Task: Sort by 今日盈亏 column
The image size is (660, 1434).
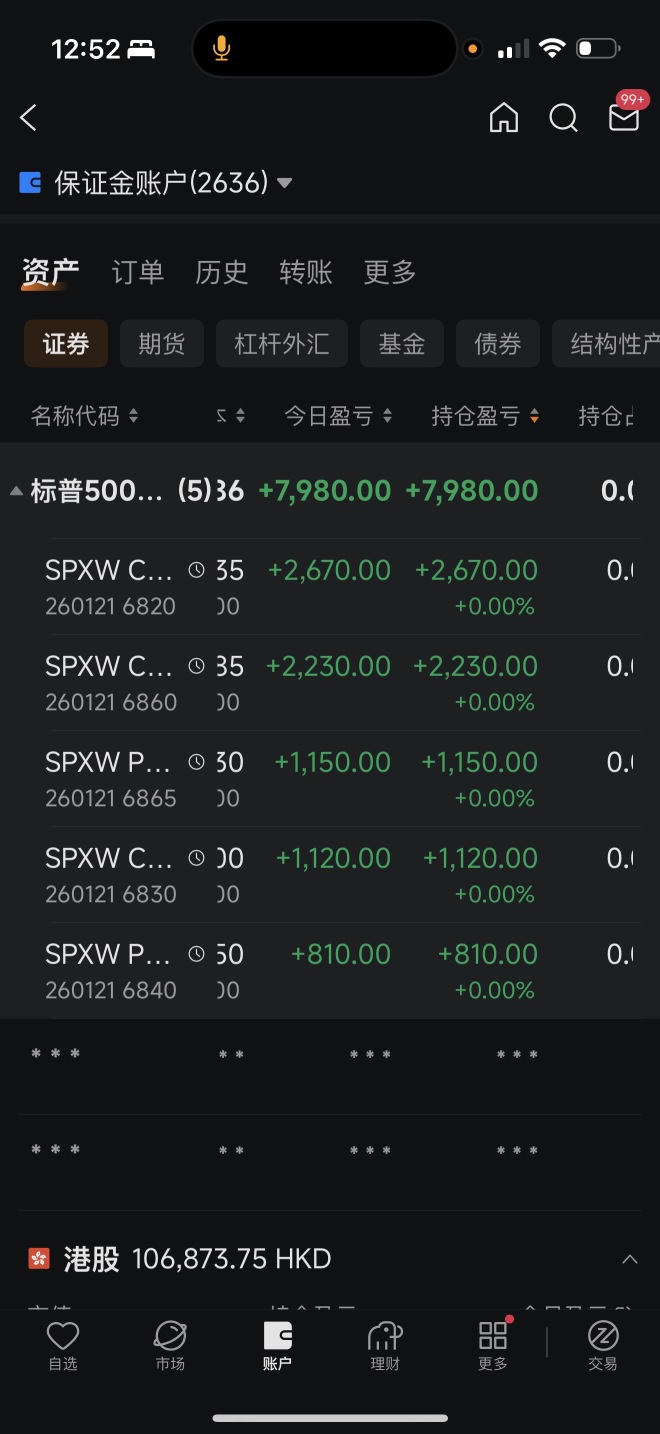Action: [x=338, y=416]
